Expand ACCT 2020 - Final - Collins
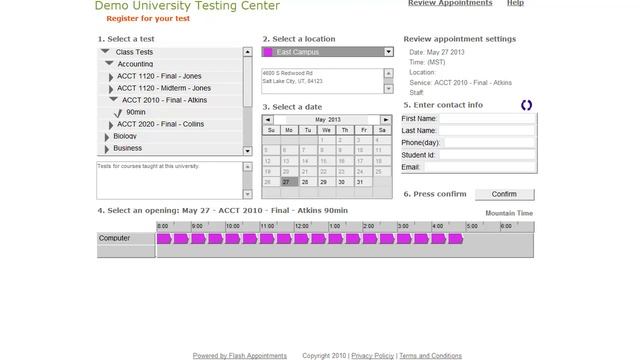This screenshot has height=360, width=640. pyautogui.click(x=111, y=125)
